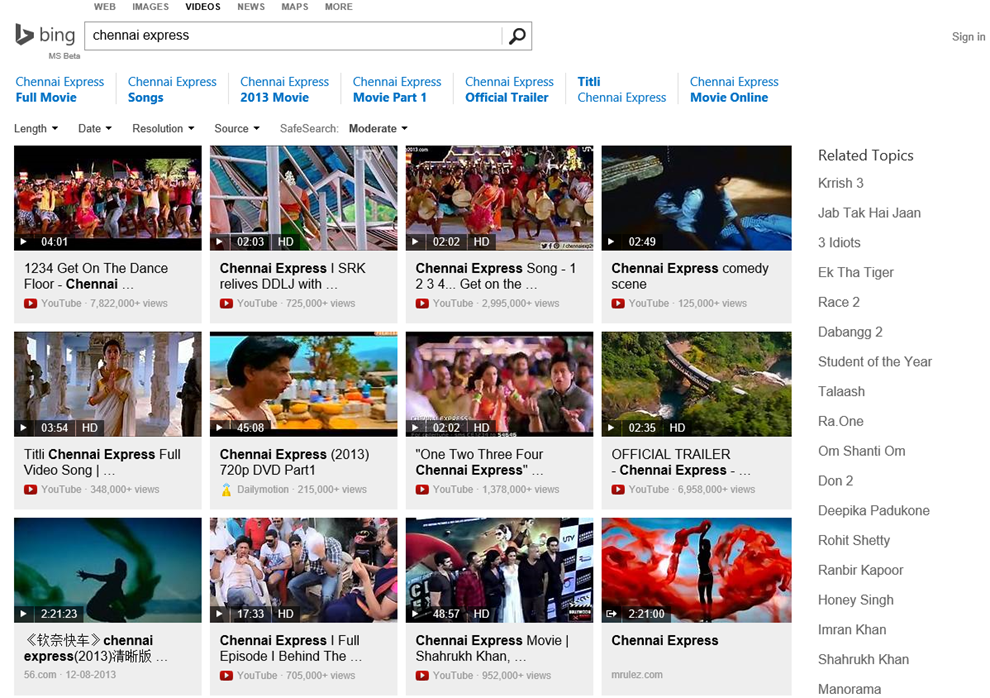990x698 pixels.
Task: Click the search magnifier icon
Action: tap(516, 36)
